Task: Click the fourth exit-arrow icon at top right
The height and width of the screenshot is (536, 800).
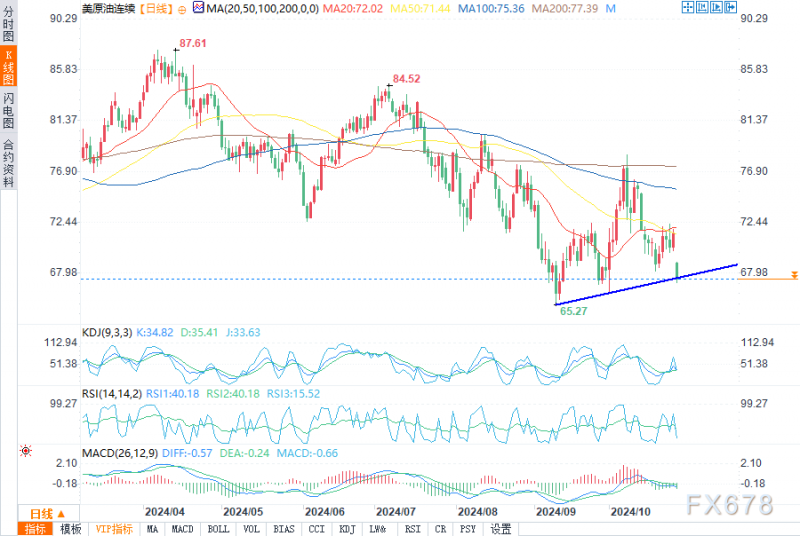Action: pos(730,7)
